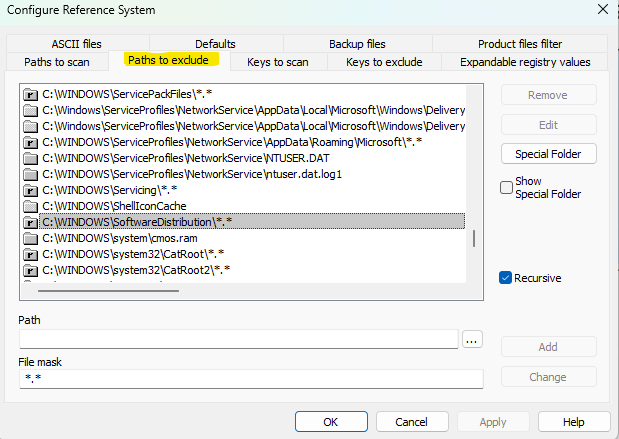Click the vertical scrollbar of the path list
619x439 pixels.
point(474,239)
